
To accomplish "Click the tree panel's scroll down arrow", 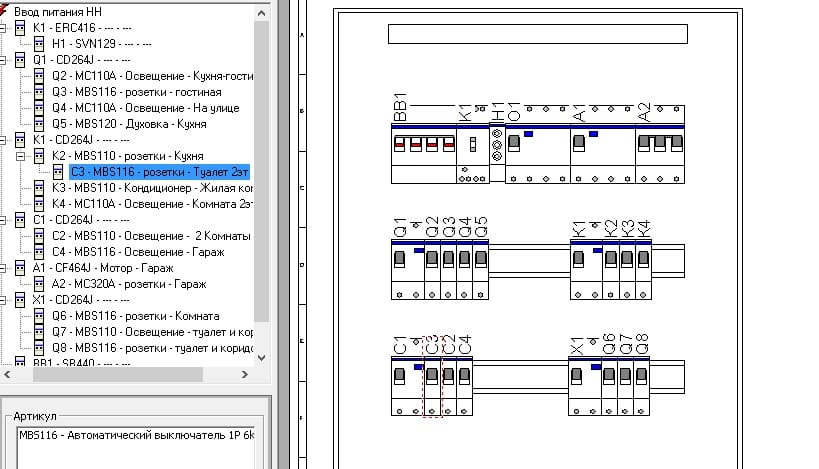I will pyautogui.click(x=262, y=356).
